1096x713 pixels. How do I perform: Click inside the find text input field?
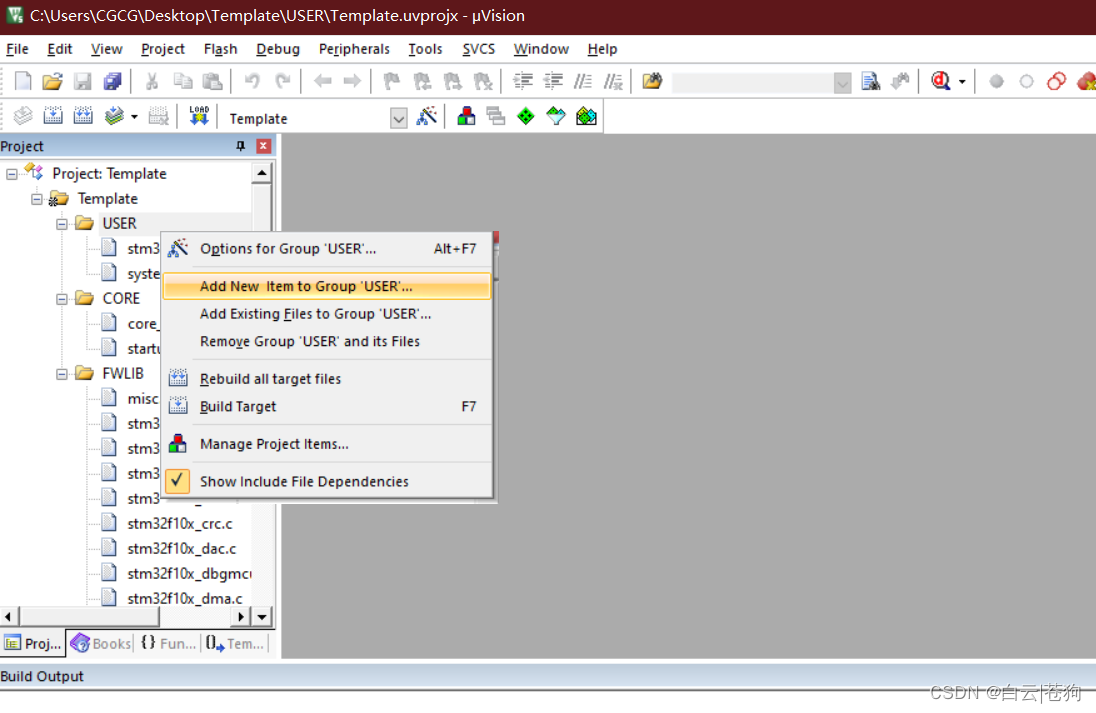(752, 83)
